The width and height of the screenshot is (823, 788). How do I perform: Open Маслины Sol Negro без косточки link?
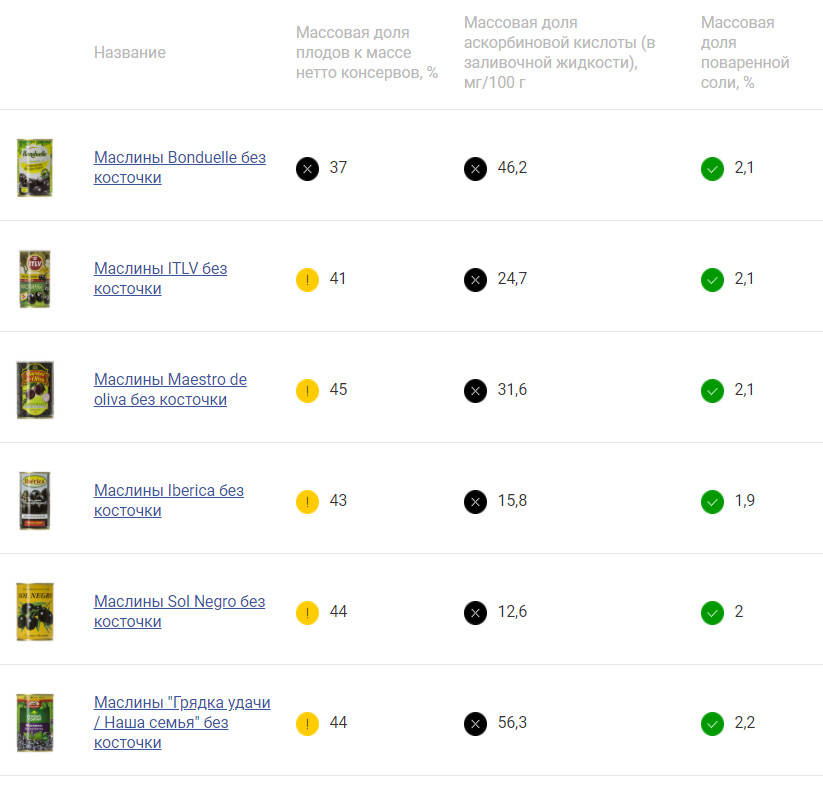[x=180, y=611]
